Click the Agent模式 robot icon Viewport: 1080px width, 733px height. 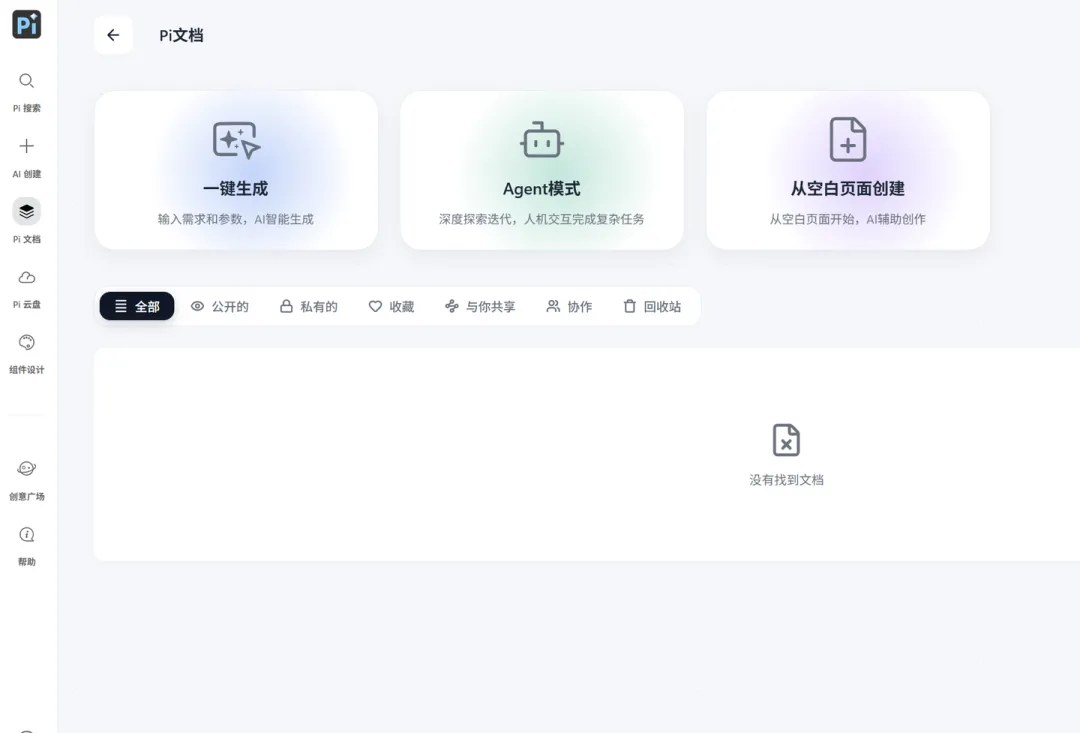(x=542, y=140)
